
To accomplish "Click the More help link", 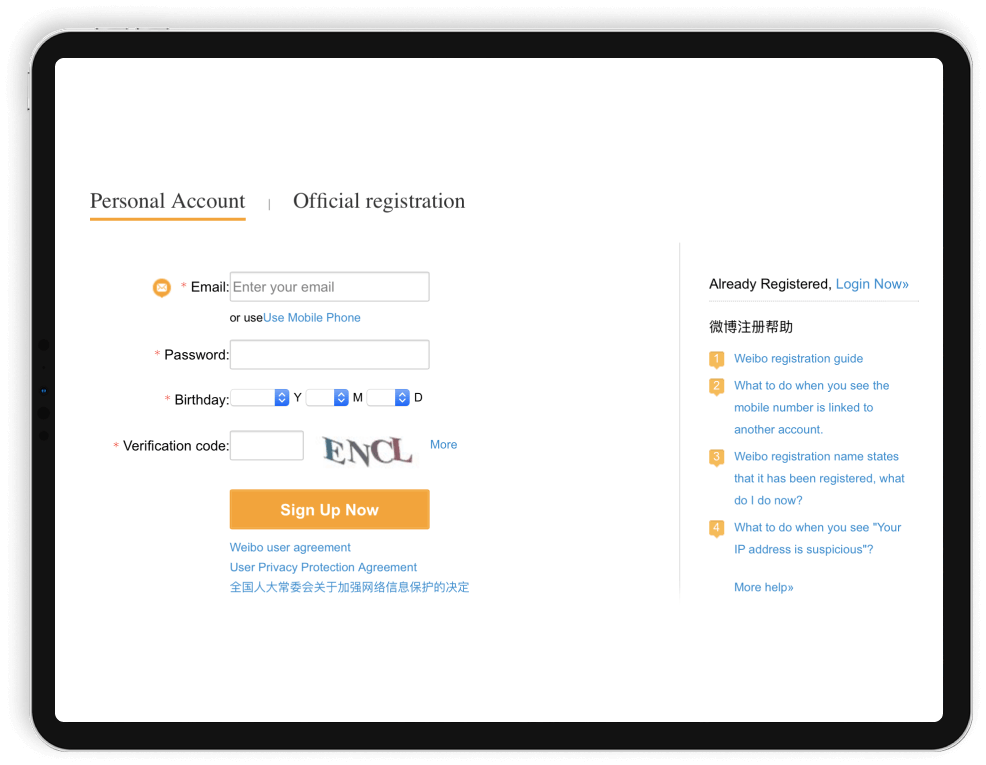I will pyautogui.click(x=763, y=587).
